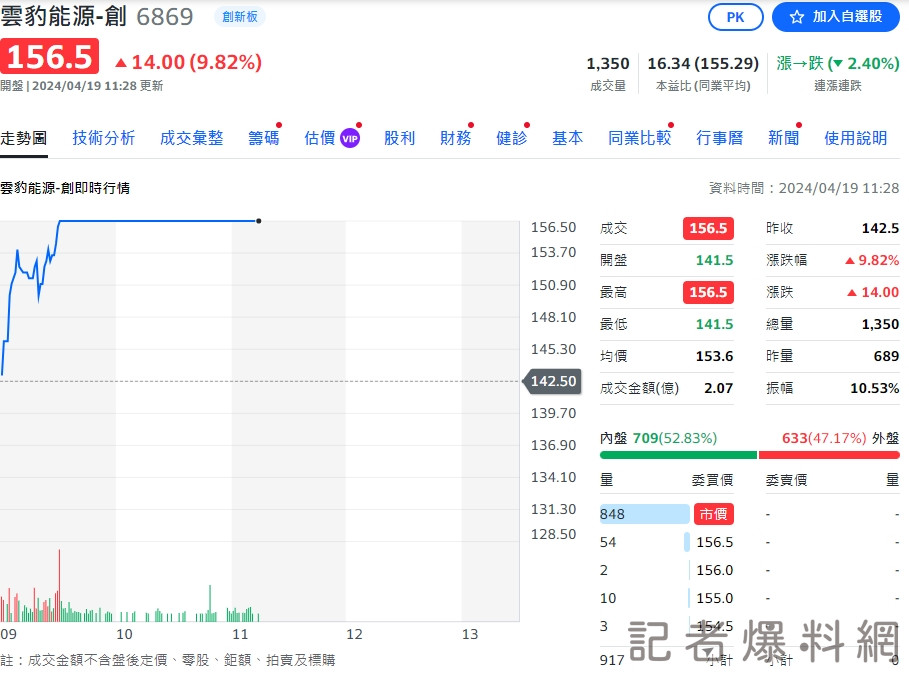Viewport: 909px width, 681px height.
Task: Click the red 外盤 proportion bar
Action: (x=829, y=456)
